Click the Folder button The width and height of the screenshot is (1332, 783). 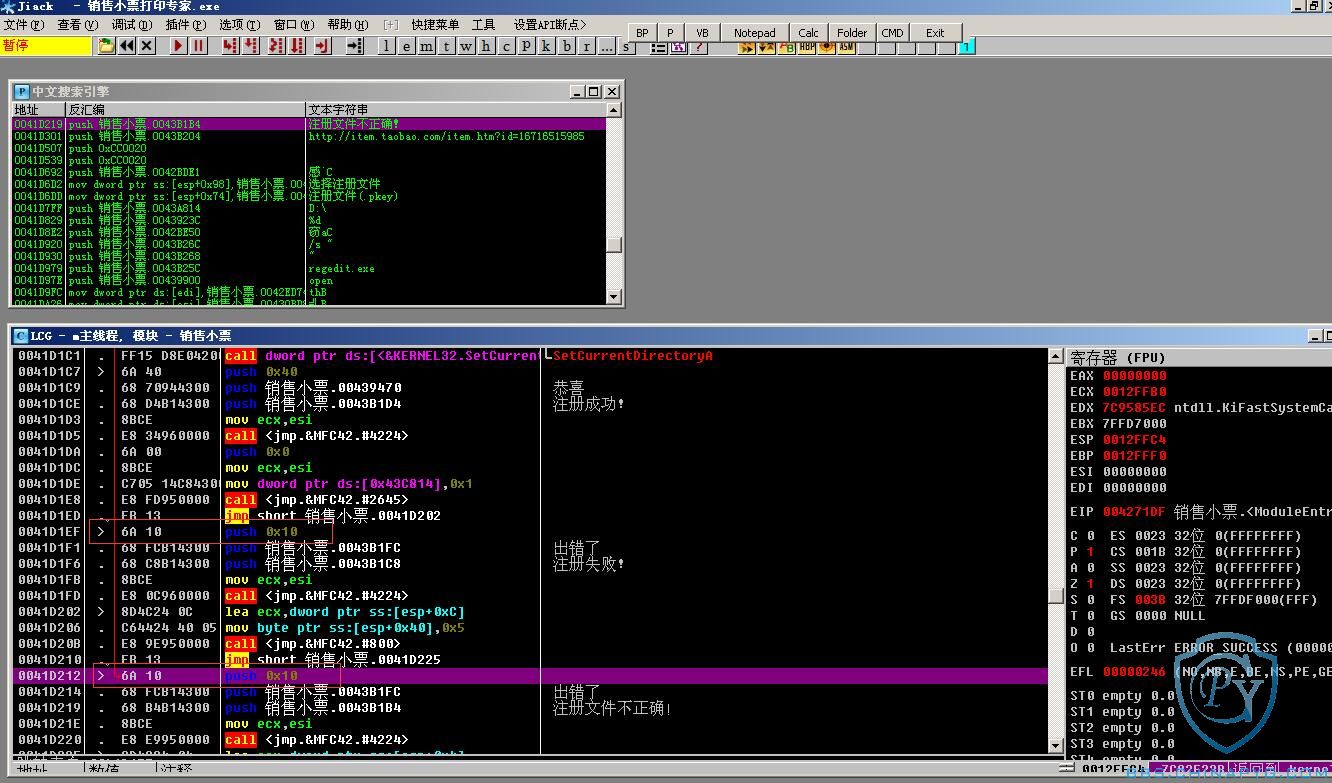click(x=852, y=33)
